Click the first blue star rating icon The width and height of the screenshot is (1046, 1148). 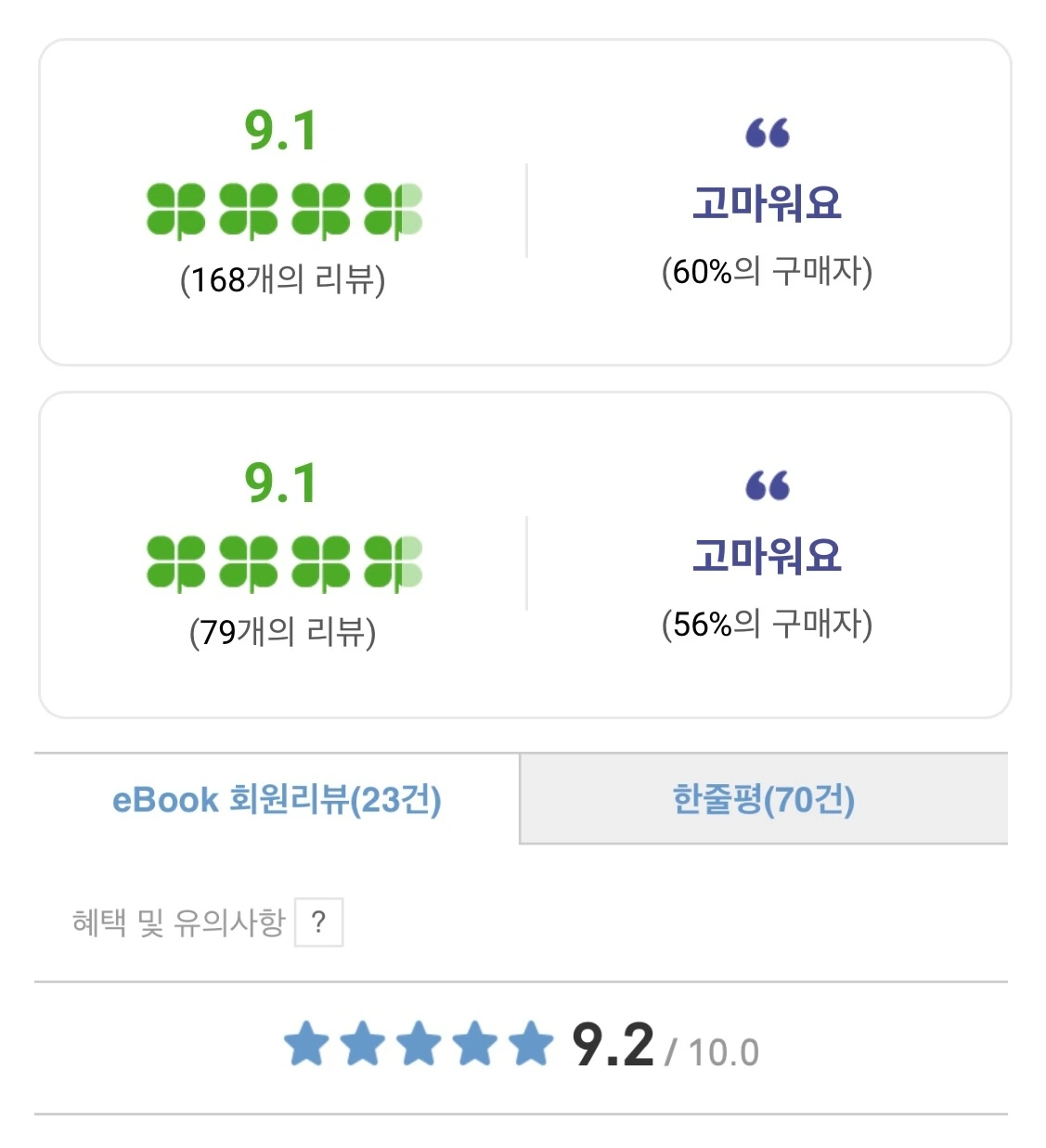point(306,1043)
